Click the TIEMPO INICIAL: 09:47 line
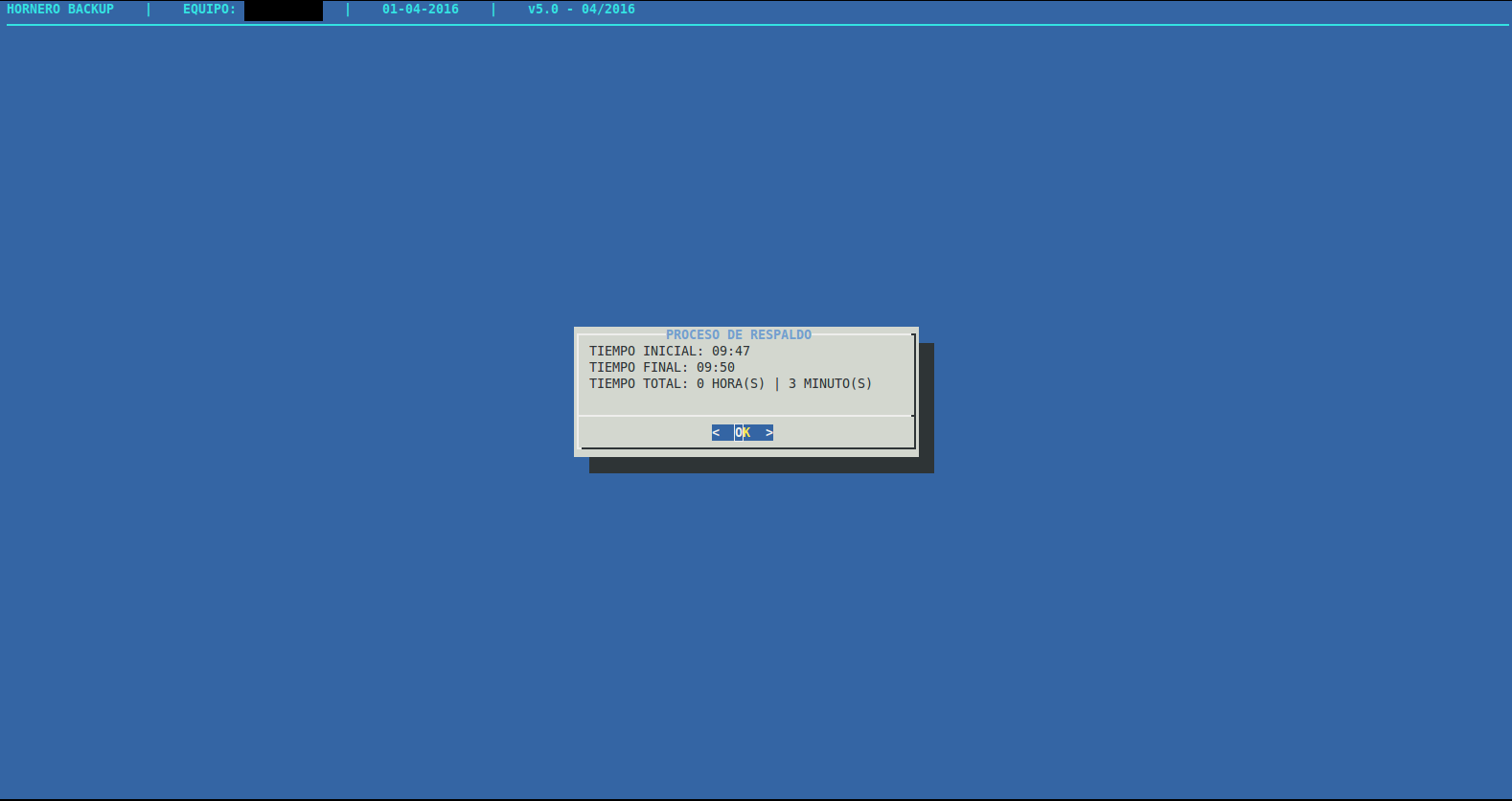The width and height of the screenshot is (1512, 801). point(670,351)
